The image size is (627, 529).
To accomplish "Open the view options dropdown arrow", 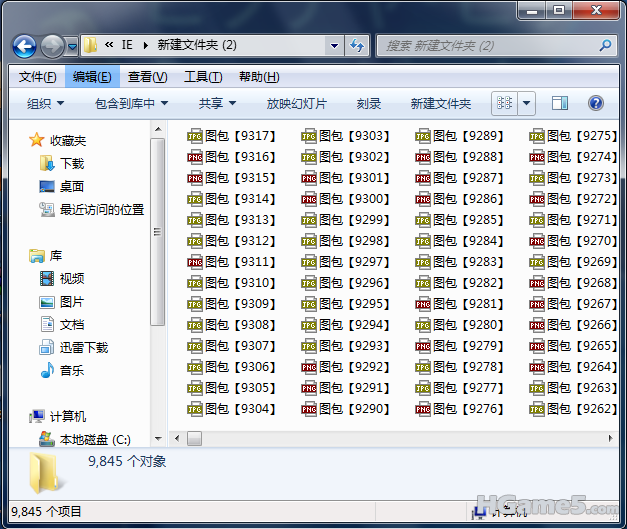I will (527, 103).
